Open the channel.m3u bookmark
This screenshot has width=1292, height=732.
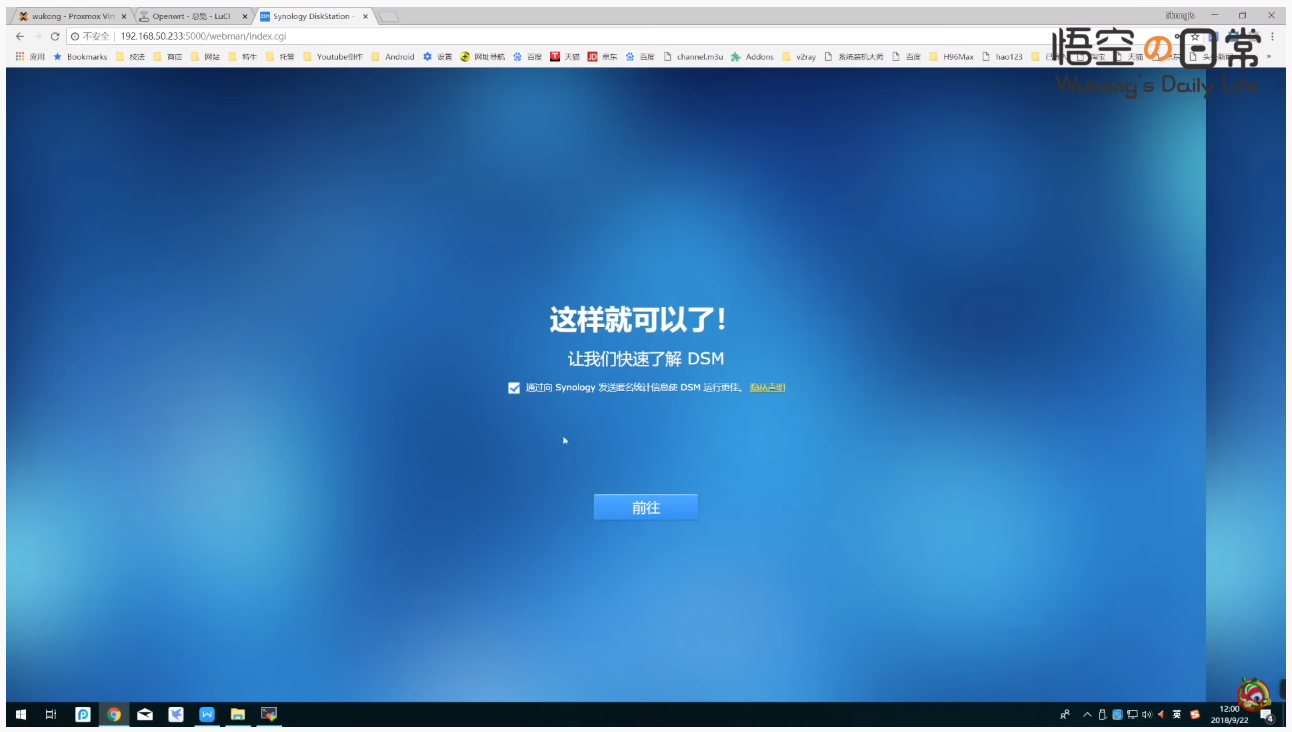click(693, 57)
